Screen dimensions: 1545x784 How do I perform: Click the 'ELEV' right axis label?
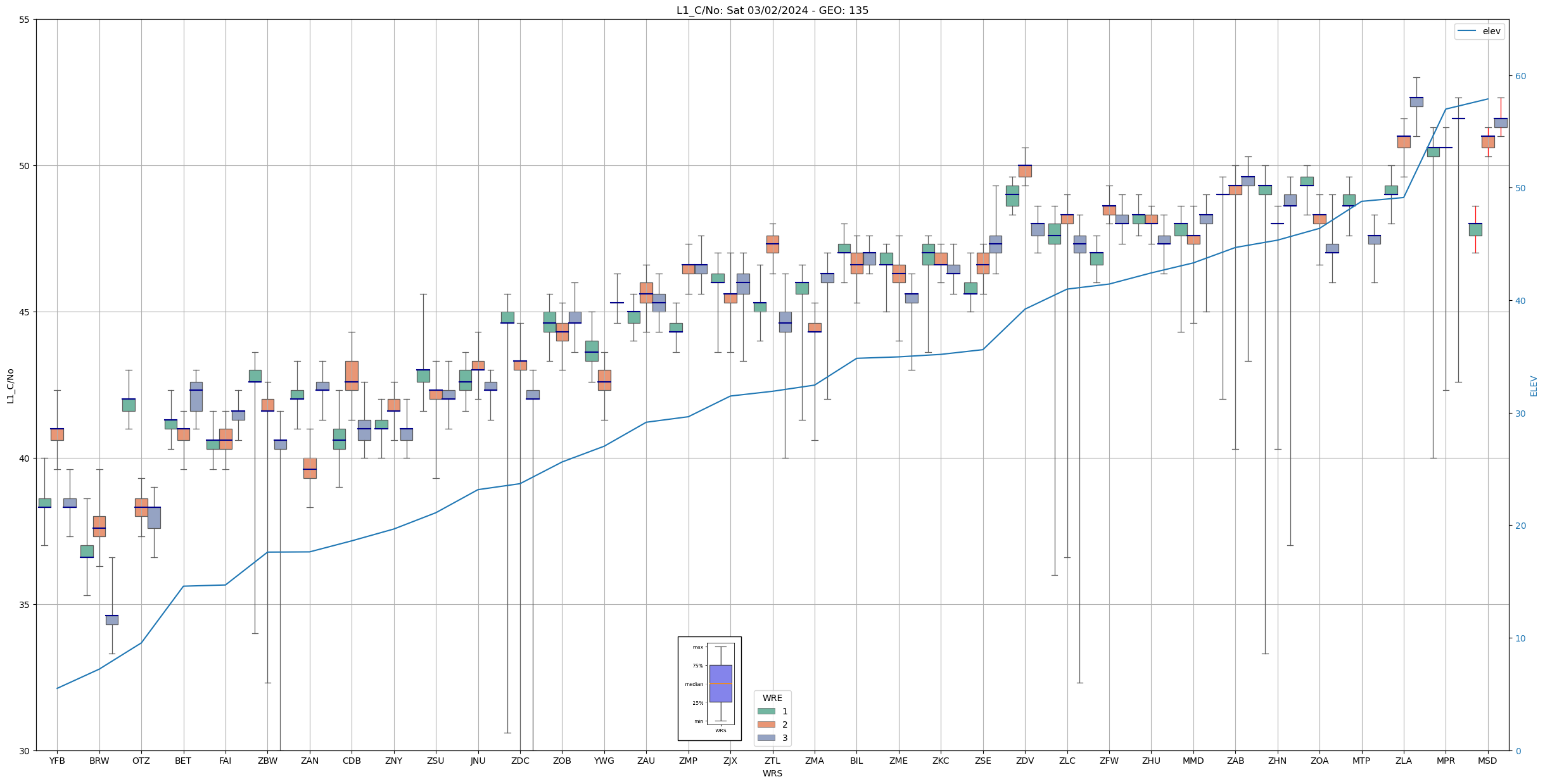(1534, 386)
